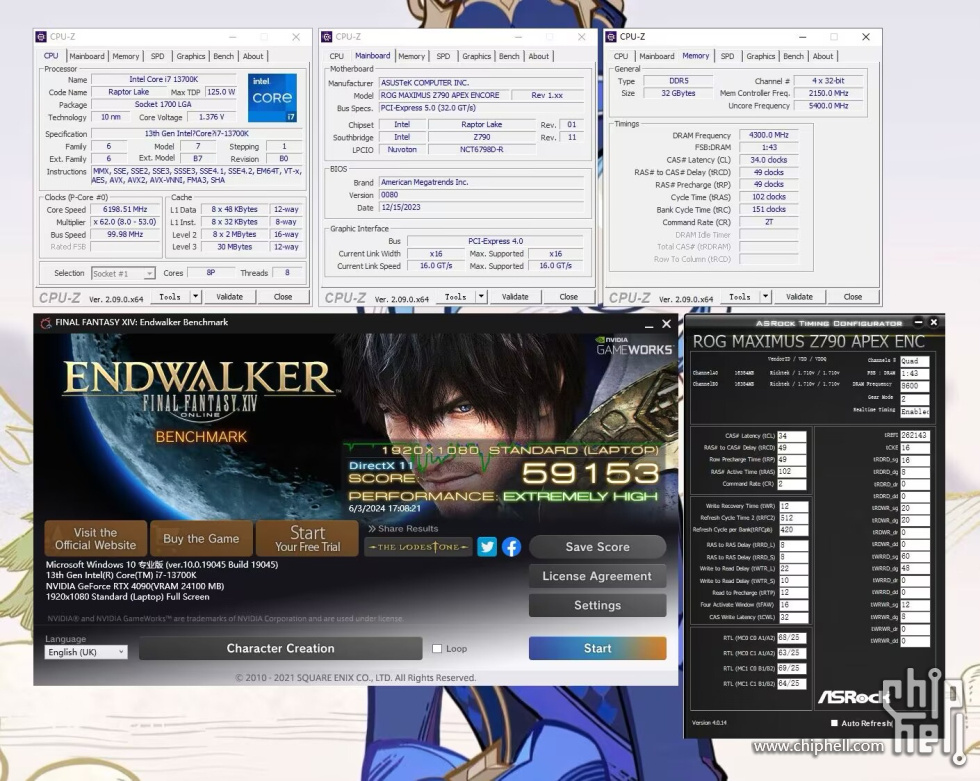This screenshot has width=980, height=781.
Task: Click DRAM Frequency value 4300.0 MHz in CPU-Z
Action: click(x=769, y=135)
